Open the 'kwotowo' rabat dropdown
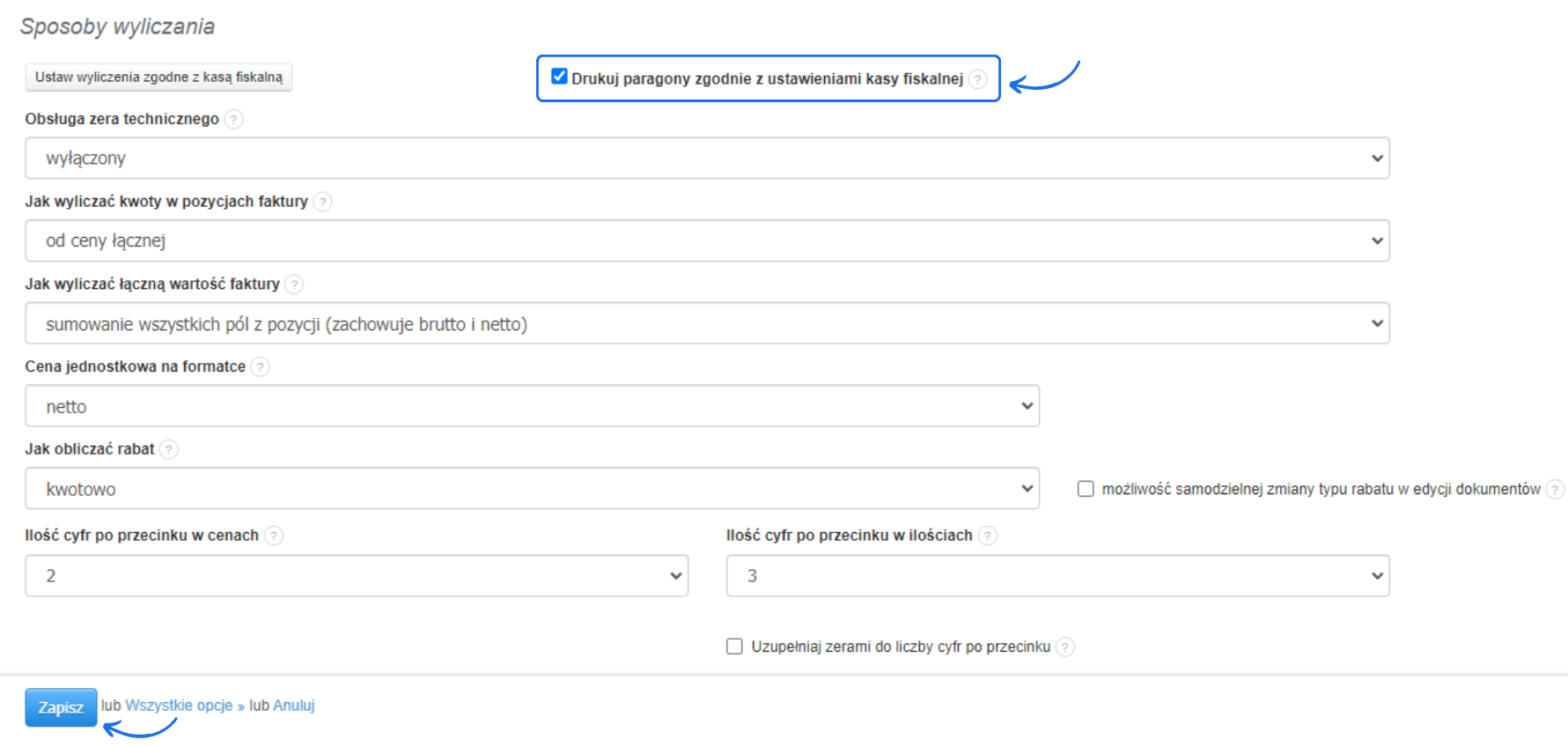Viewport: 1568px width, 747px height. [532, 488]
